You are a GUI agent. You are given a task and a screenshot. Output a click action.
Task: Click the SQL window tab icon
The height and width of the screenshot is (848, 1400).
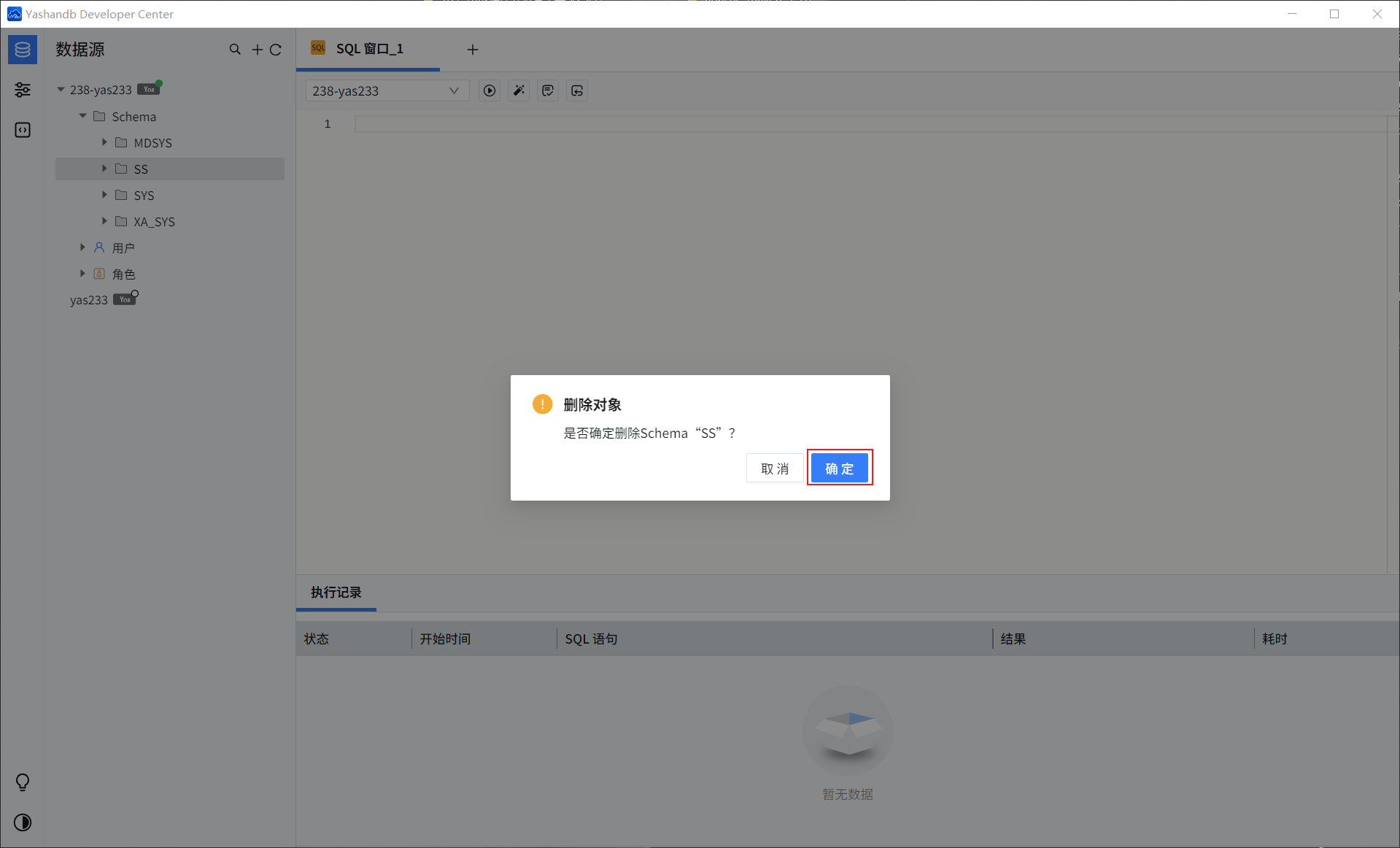point(318,48)
